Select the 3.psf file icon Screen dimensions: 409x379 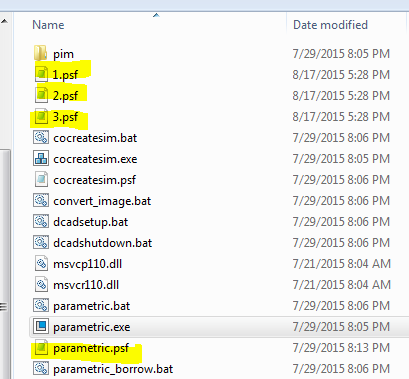pyautogui.click(x=41, y=116)
